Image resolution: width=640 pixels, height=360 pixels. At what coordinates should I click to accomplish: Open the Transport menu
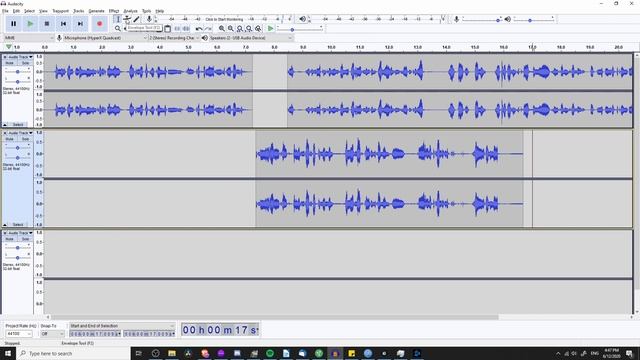click(60, 11)
